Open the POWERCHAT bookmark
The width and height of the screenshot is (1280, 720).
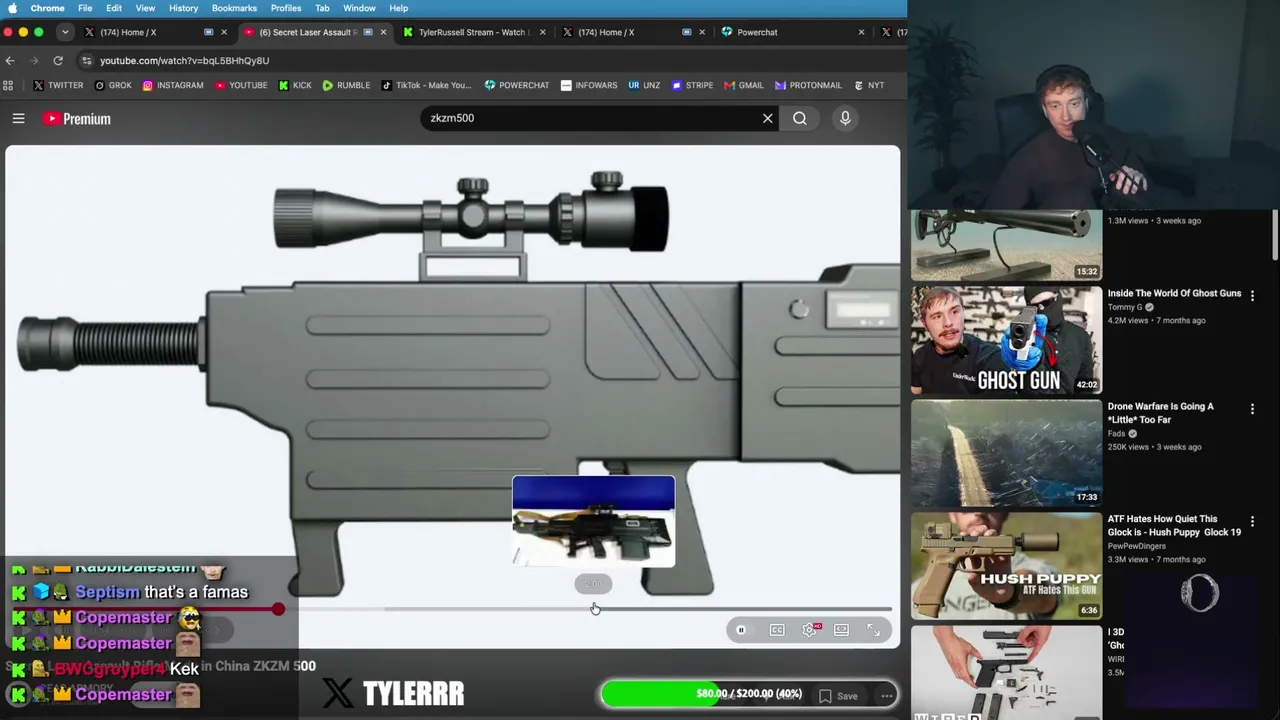coord(517,85)
